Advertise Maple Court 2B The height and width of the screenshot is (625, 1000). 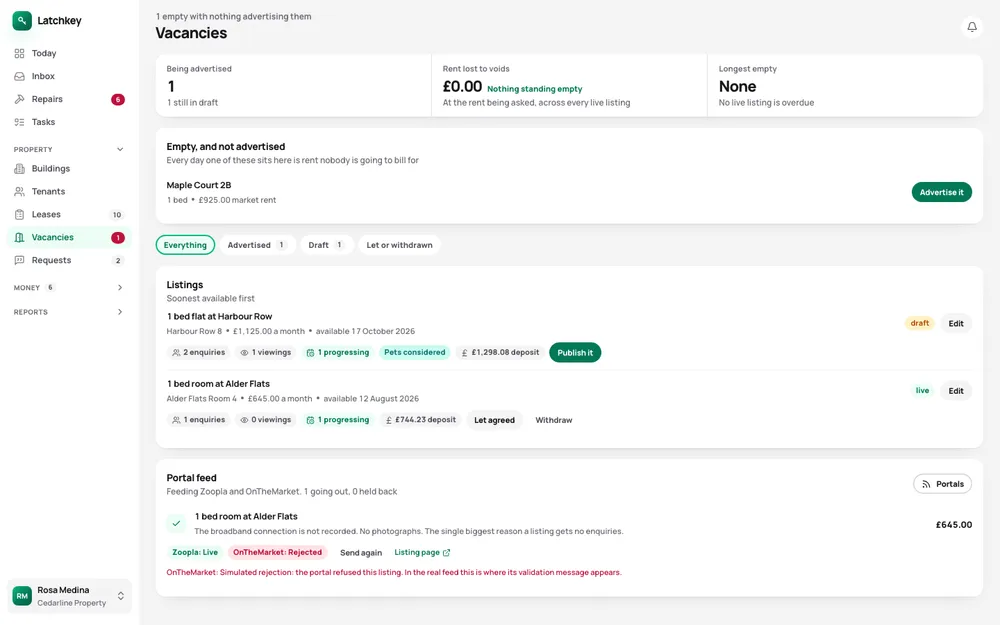pos(941,193)
